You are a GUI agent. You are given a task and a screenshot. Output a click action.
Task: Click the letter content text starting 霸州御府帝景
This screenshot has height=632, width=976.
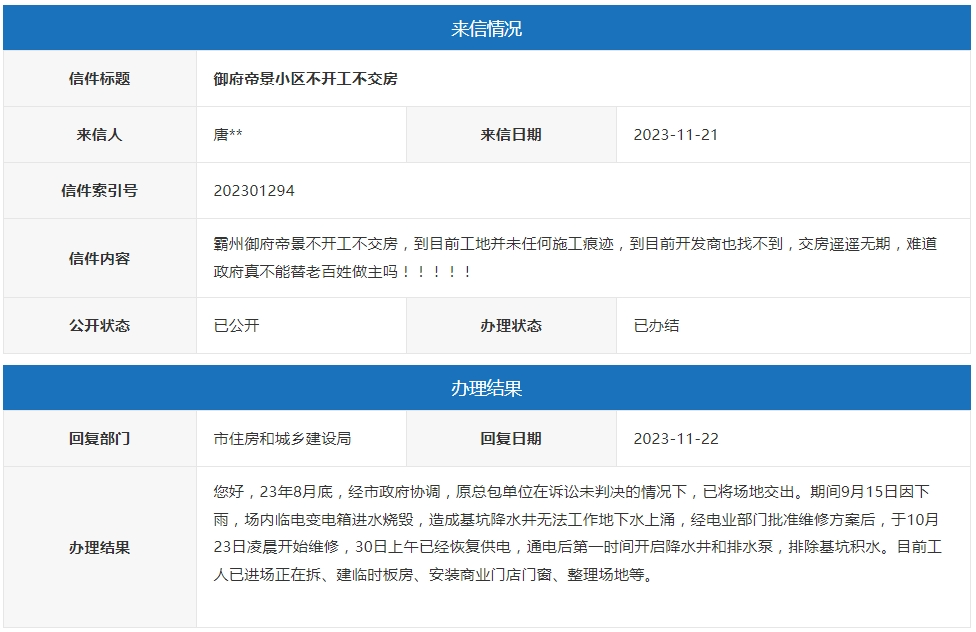click(575, 258)
